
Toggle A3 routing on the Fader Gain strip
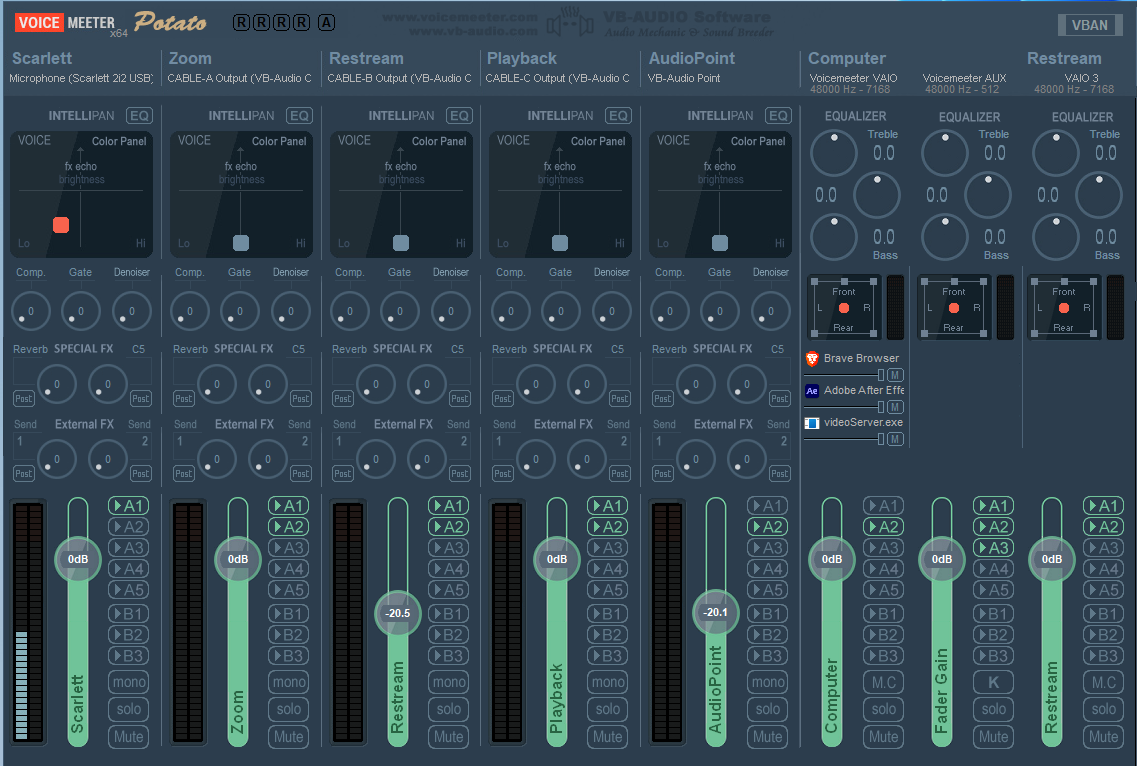(993, 548)
